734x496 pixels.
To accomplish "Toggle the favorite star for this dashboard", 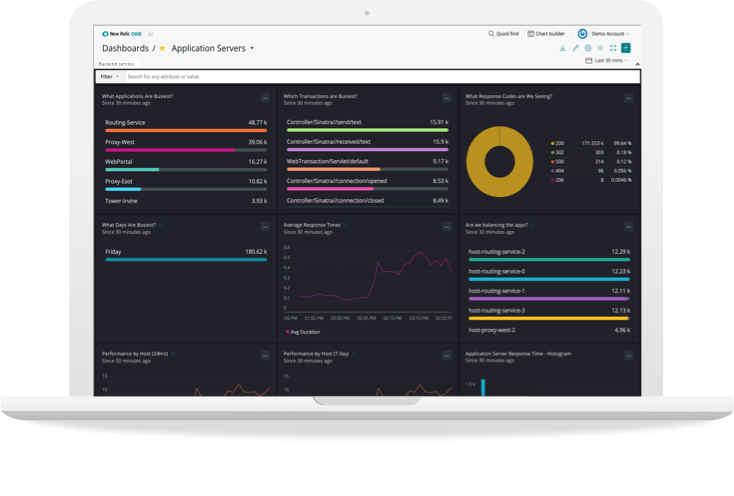I will (163, 48).
